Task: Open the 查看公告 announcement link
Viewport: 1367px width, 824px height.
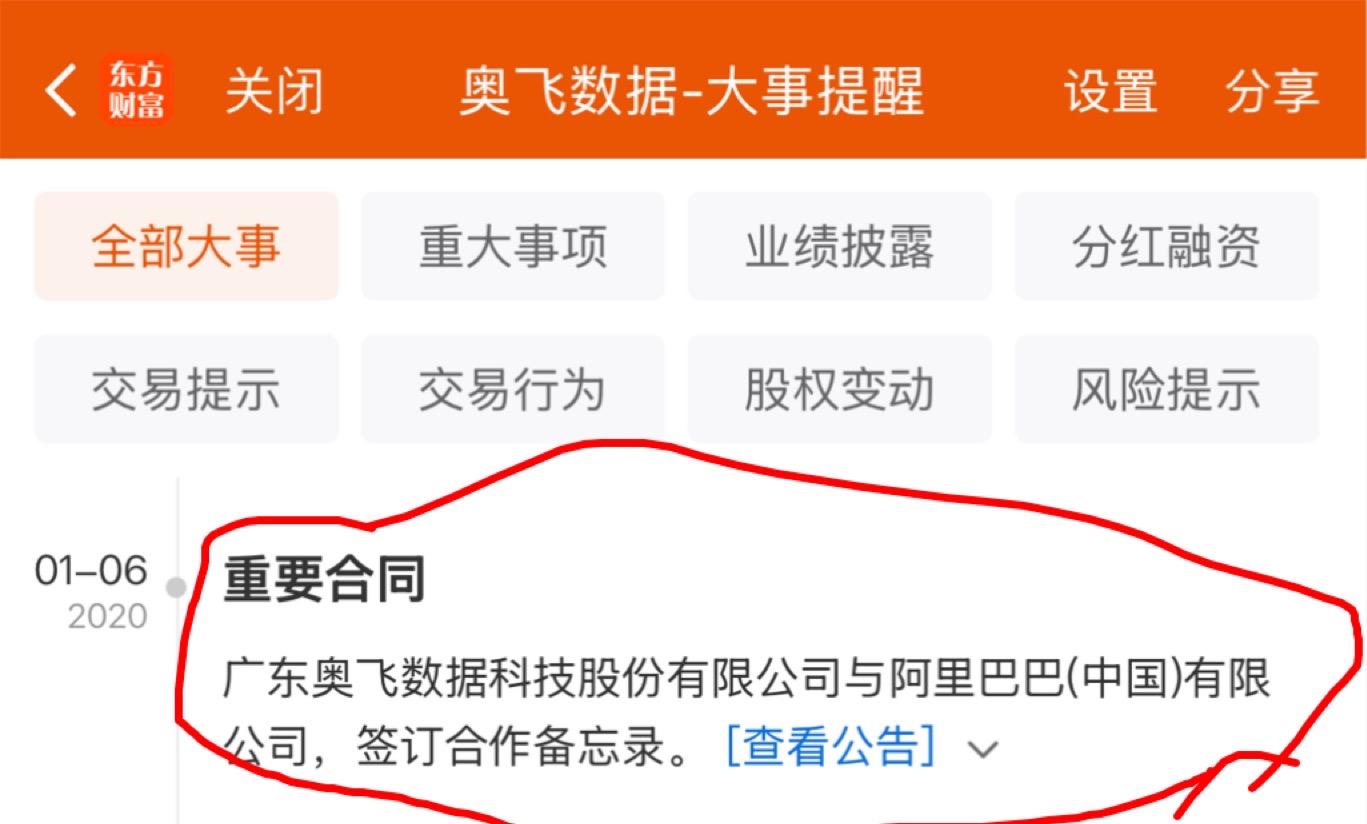Action: point(831,746)
